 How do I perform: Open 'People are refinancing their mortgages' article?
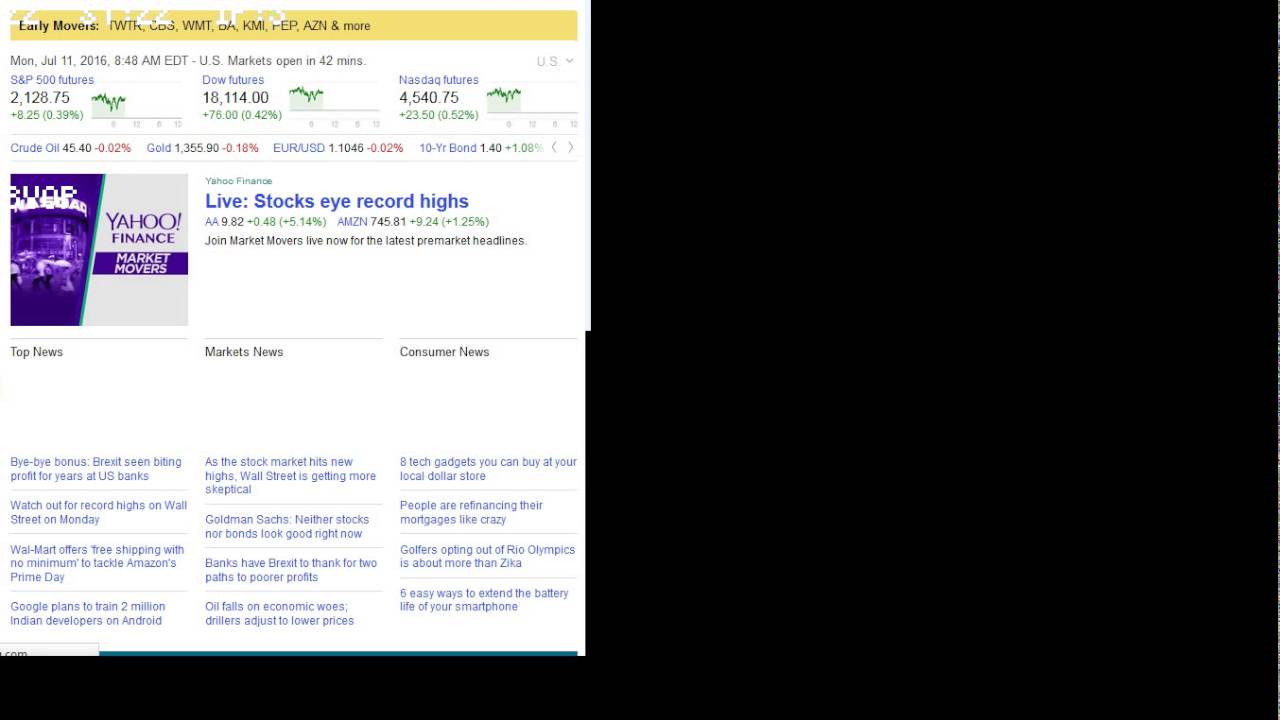pyautogui.click(x=471, y=512)
